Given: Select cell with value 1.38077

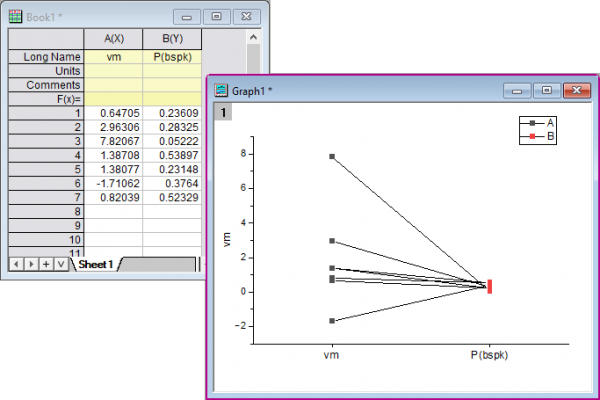Looking at the screenshot, I should coord(113,169).
